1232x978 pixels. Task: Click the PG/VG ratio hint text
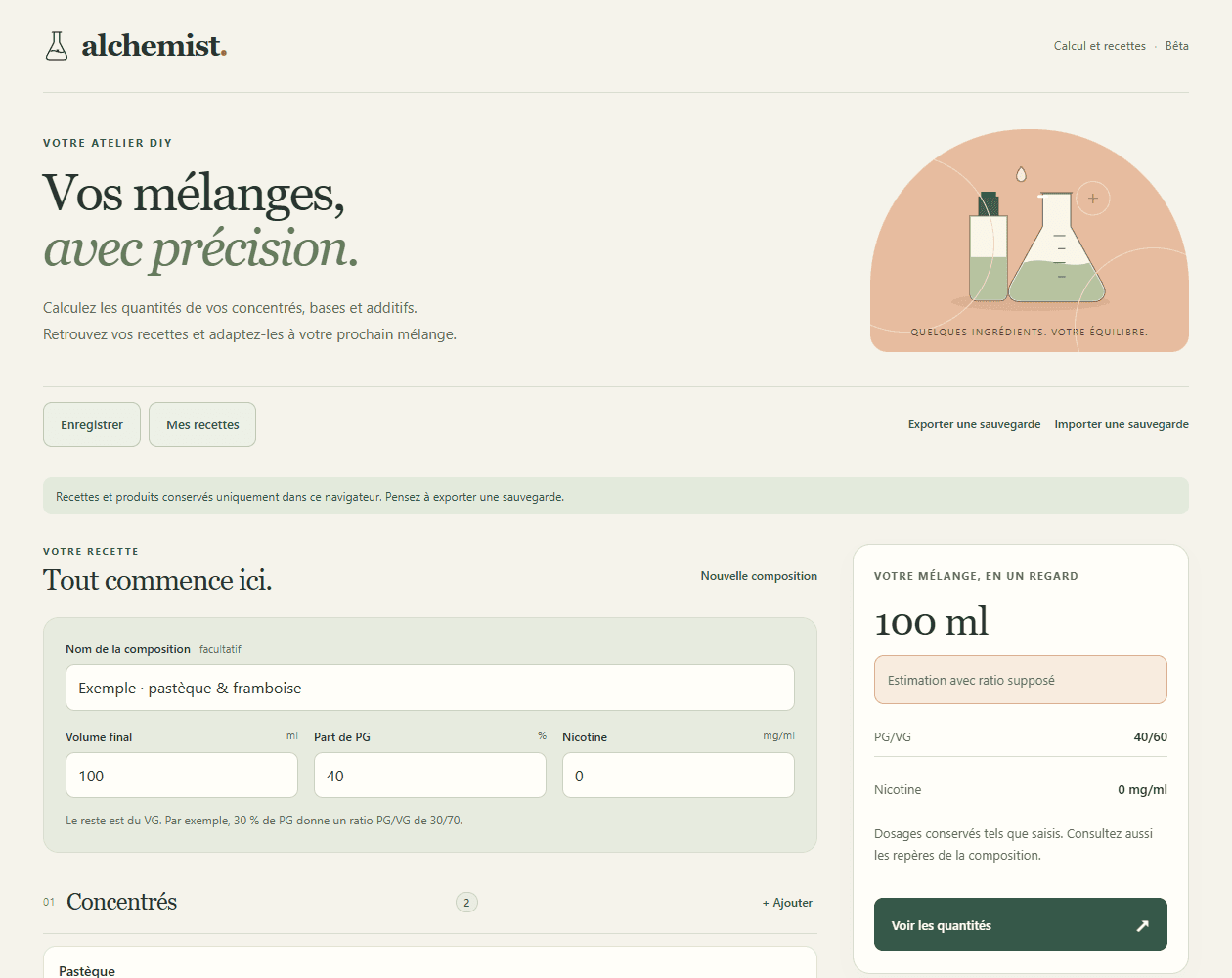(x=264, y=821)
